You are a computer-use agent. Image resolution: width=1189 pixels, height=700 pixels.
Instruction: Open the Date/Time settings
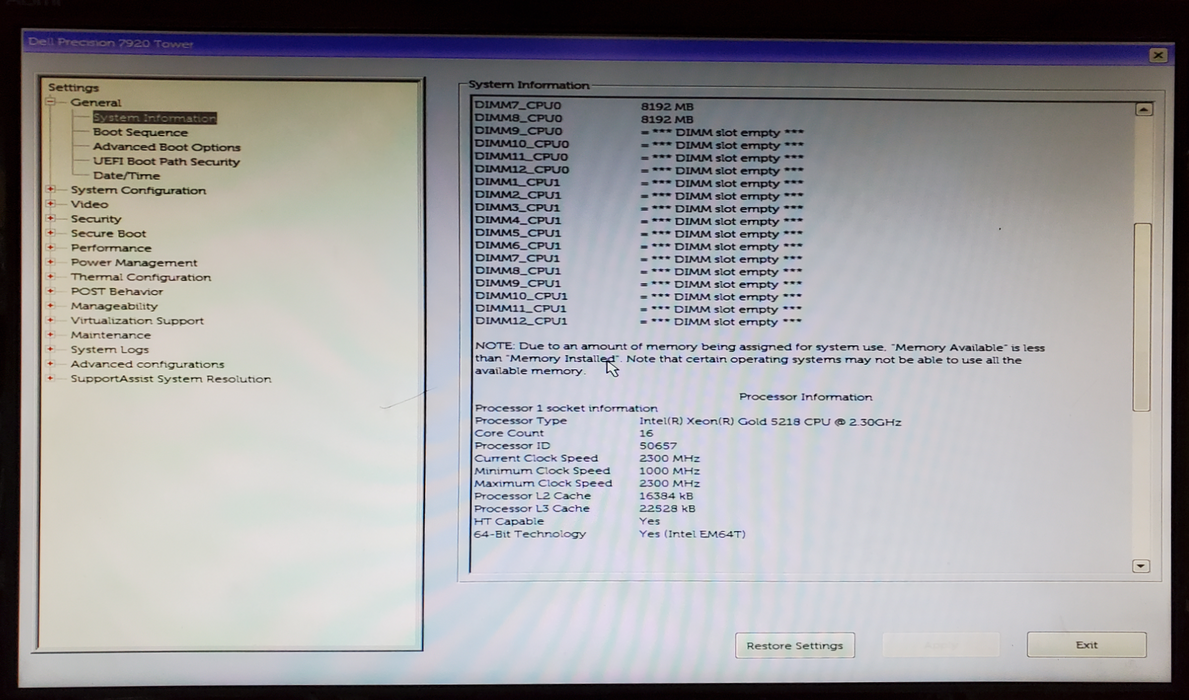pos(125,175)
